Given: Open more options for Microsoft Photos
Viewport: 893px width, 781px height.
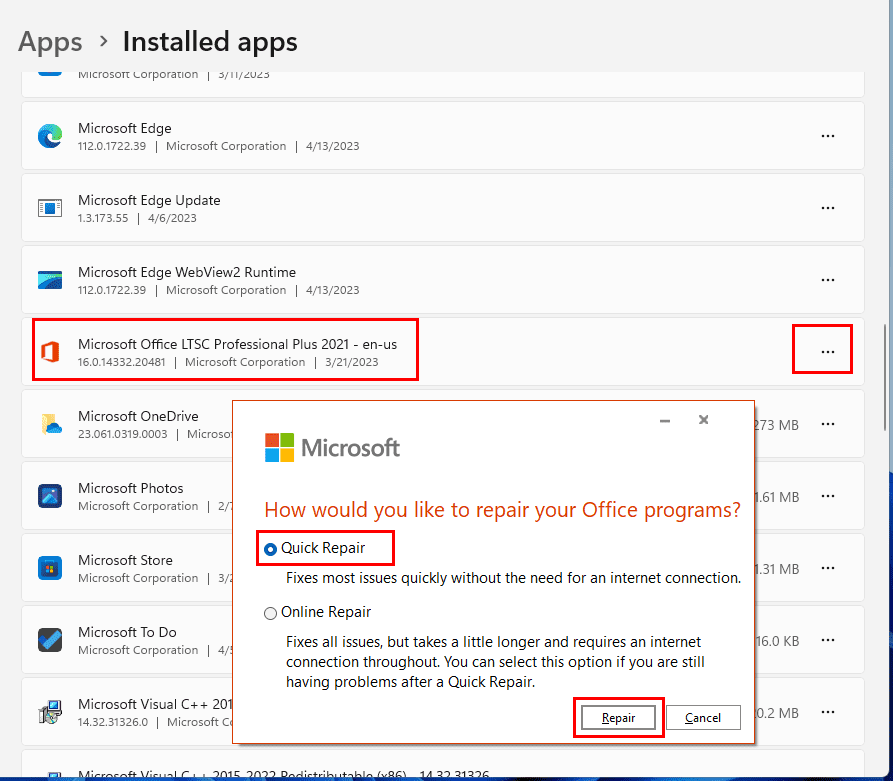Looking at the screenshot, I should point(828,496).
